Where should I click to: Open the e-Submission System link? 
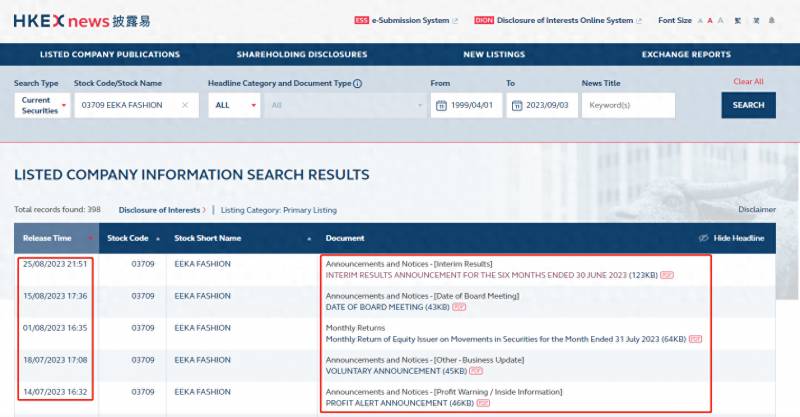[x=406, y=20]
